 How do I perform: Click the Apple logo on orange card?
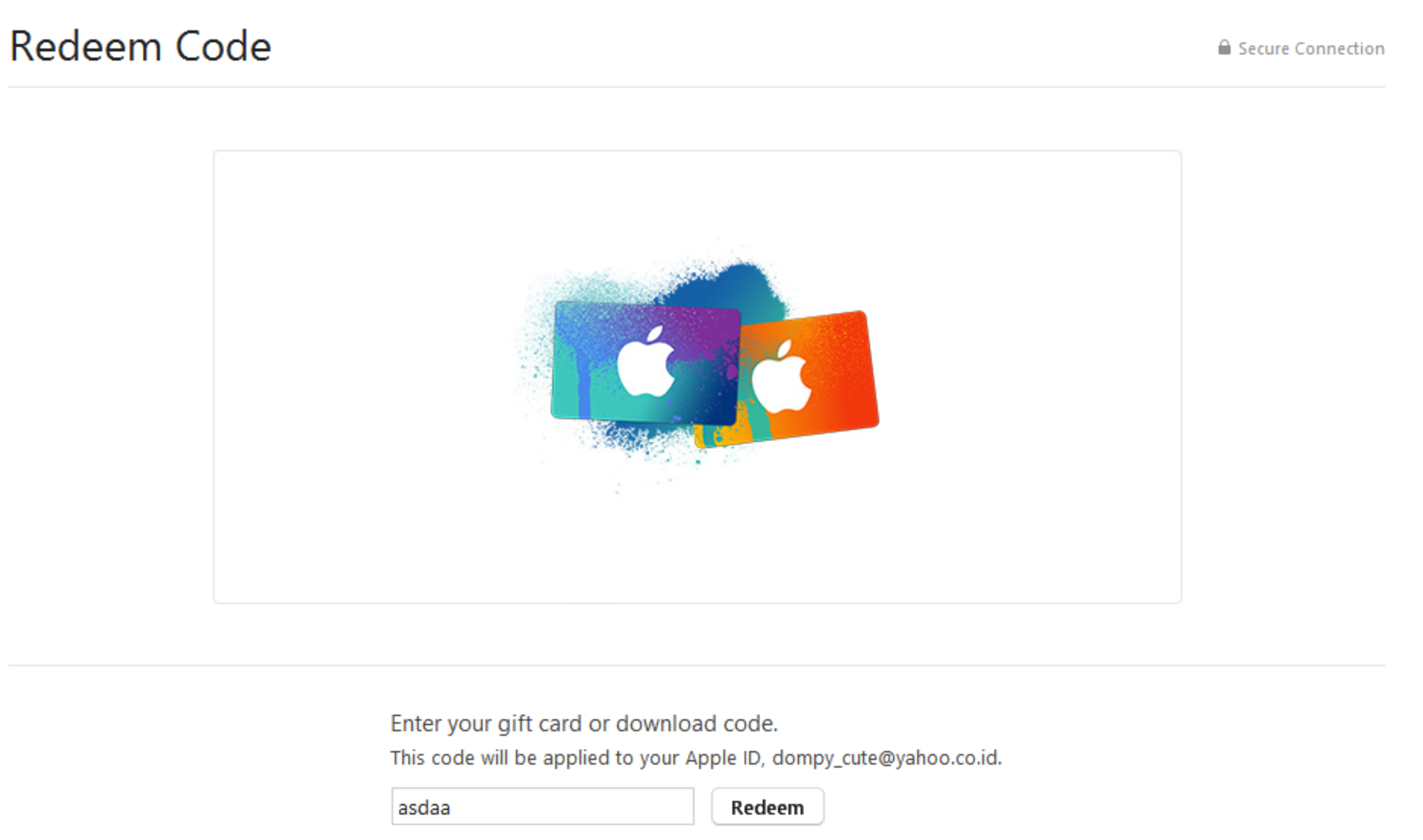[x=781, y=376]
